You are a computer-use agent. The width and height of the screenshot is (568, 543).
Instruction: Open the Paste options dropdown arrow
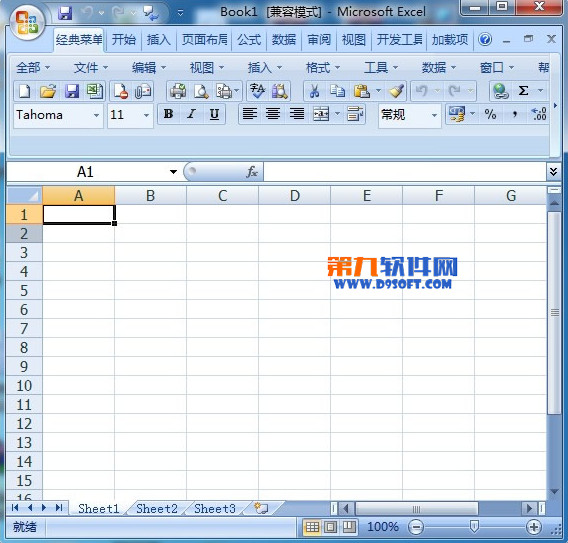tap(379, 91)
